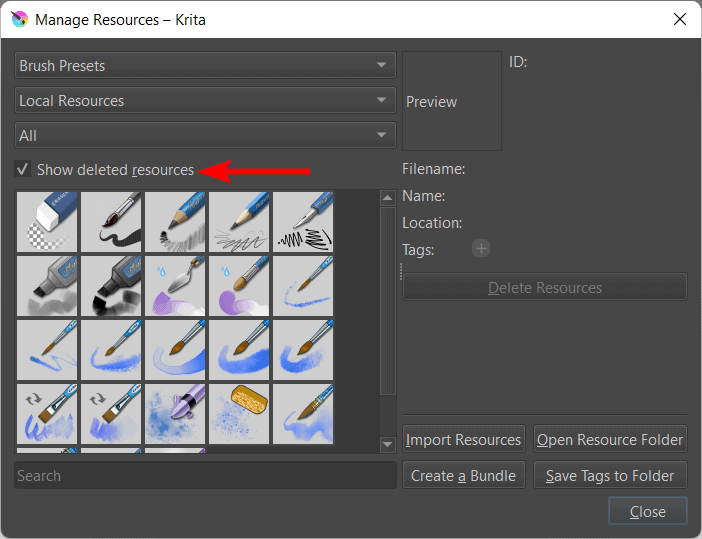The width and height of the screenshot is (702, 539).
Task: Click the scrollbar down arrow in preset list
Action: pyautogui.click(x=388, y=444)
